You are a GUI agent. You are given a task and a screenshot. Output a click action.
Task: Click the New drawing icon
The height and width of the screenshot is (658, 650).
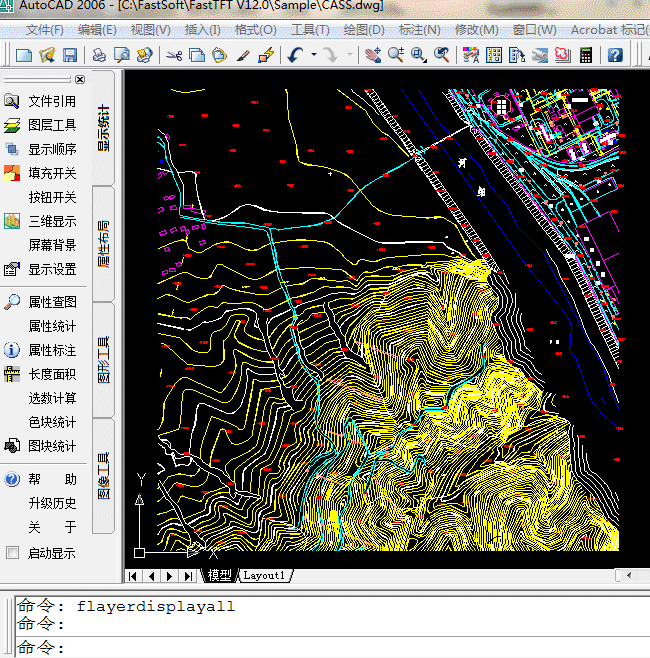(x=23, y=55)
